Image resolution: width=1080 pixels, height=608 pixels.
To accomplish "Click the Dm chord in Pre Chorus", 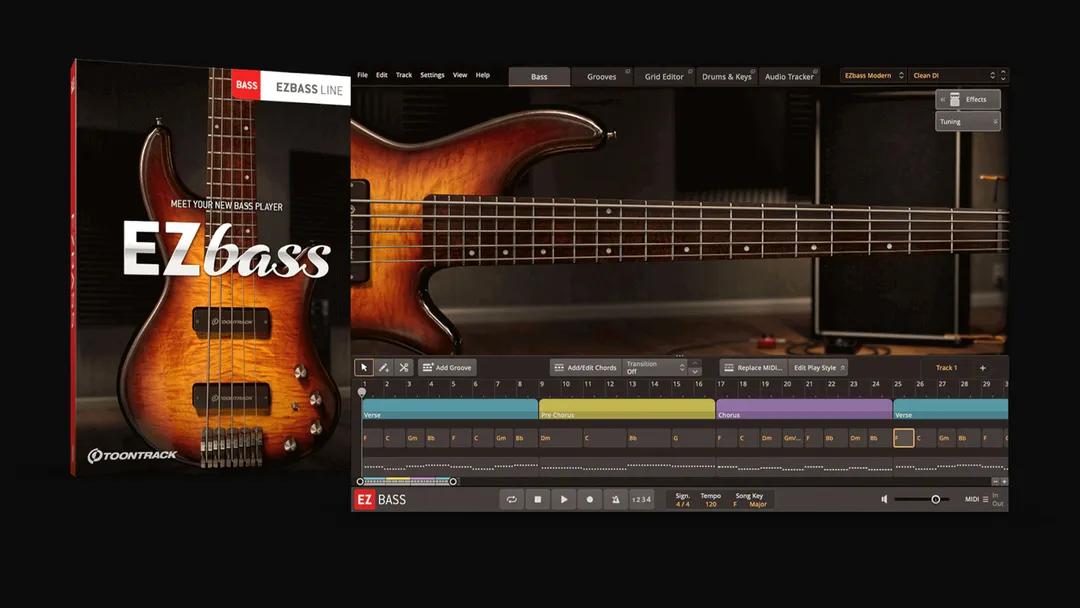I will point(561,438).
